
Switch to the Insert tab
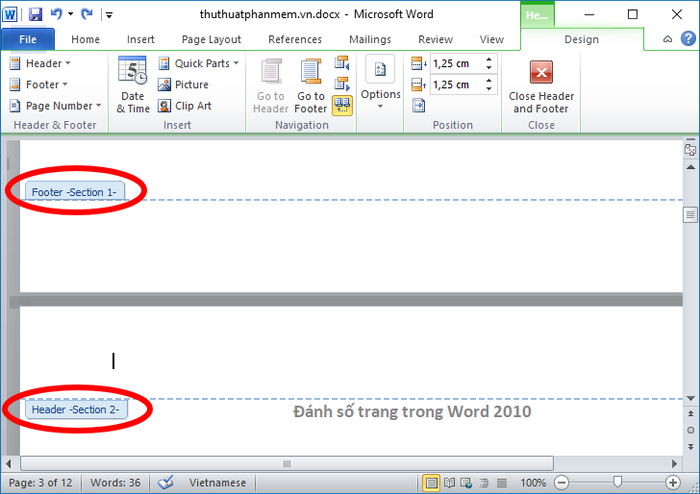pyautogui.click(x=141, y=39)
